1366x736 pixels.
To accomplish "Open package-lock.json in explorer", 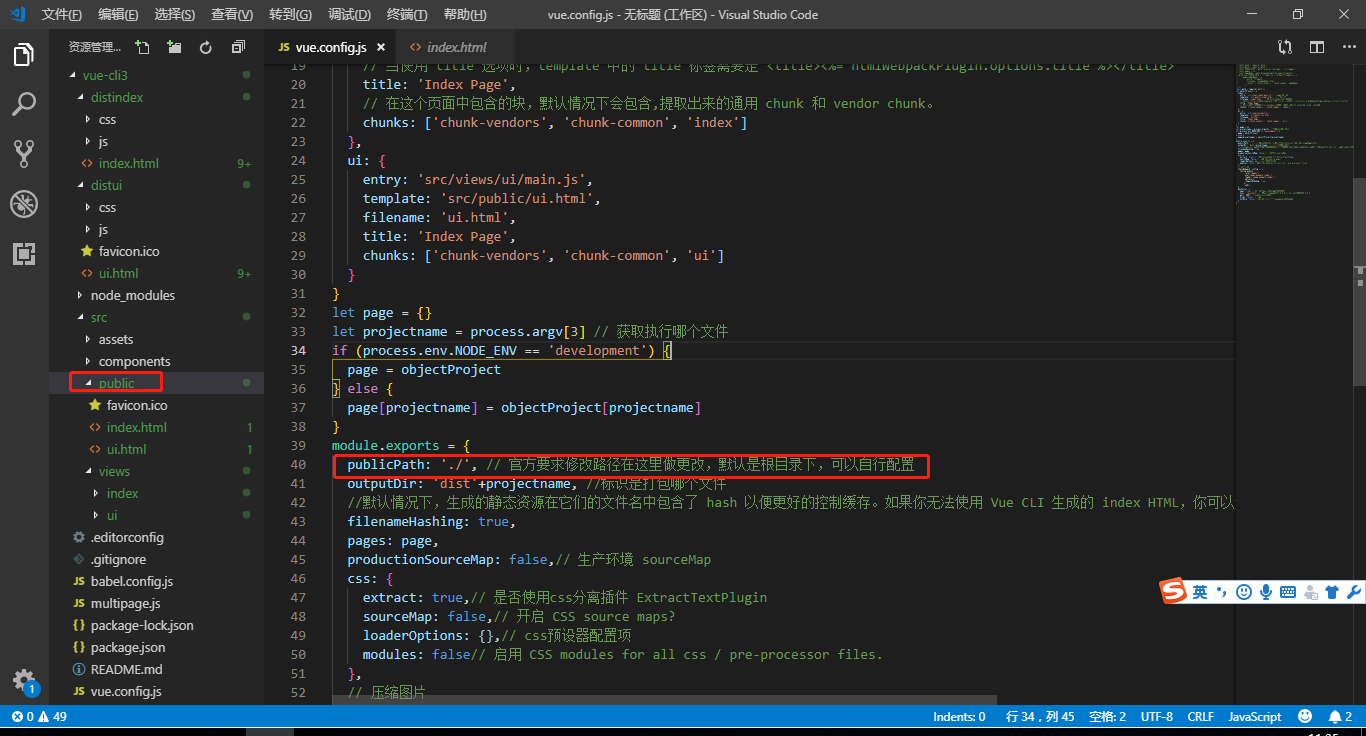I will pos(142,625).
